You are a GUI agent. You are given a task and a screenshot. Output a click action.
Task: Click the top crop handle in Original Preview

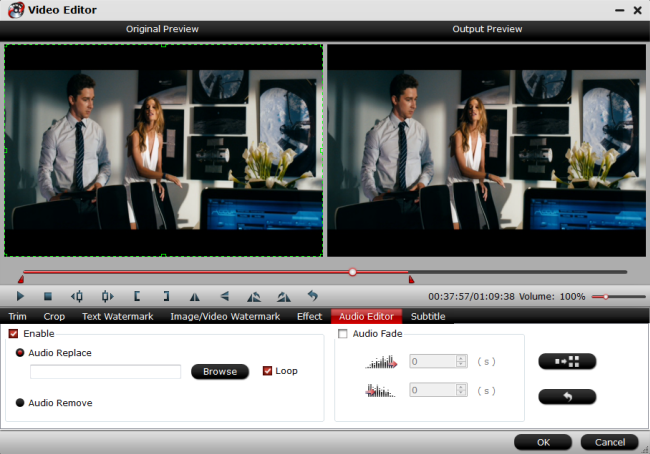[163, 45]
